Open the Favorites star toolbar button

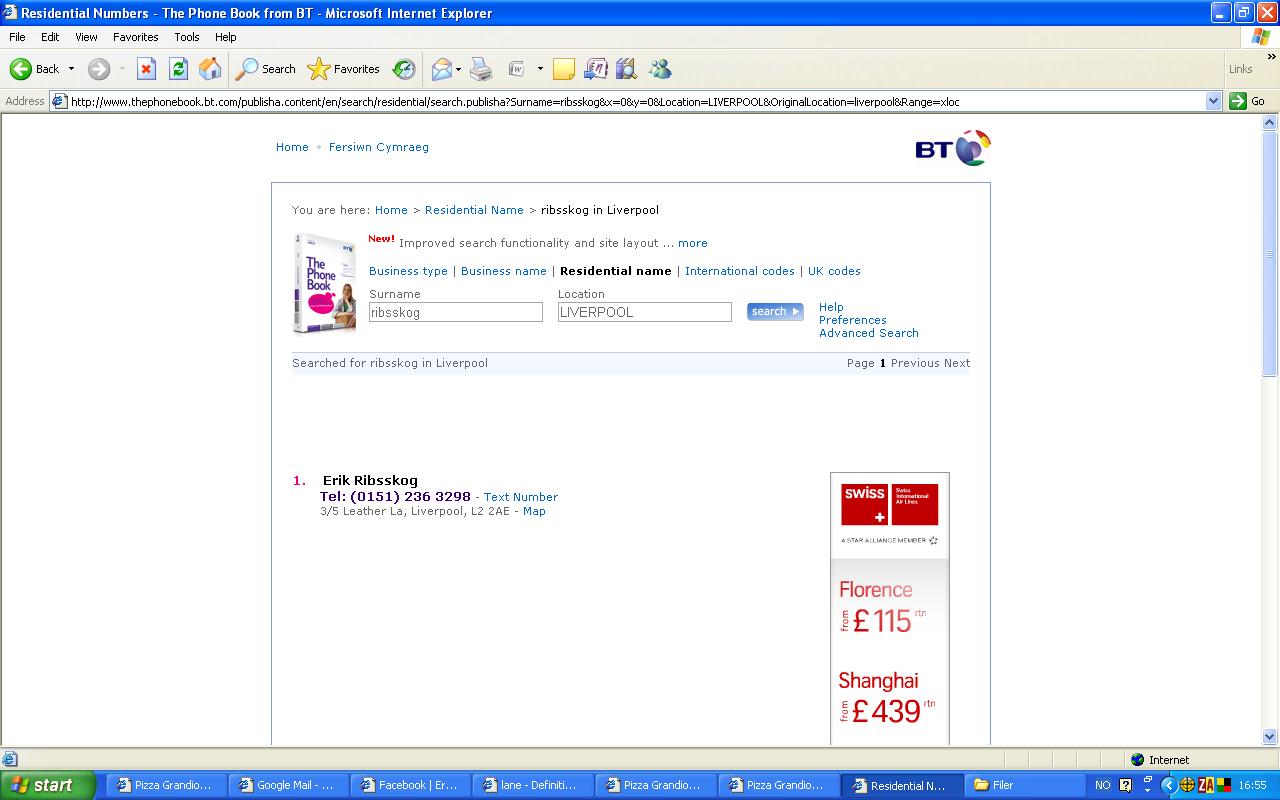tap(343, 69)
